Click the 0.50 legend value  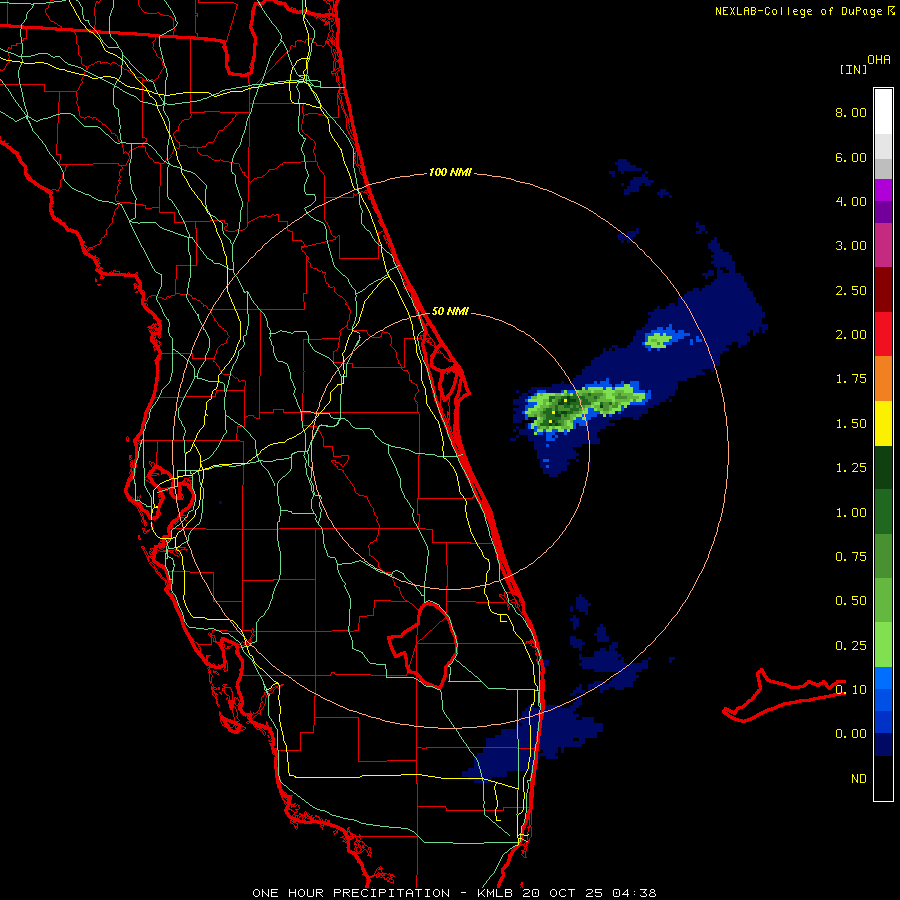(851, 601)
